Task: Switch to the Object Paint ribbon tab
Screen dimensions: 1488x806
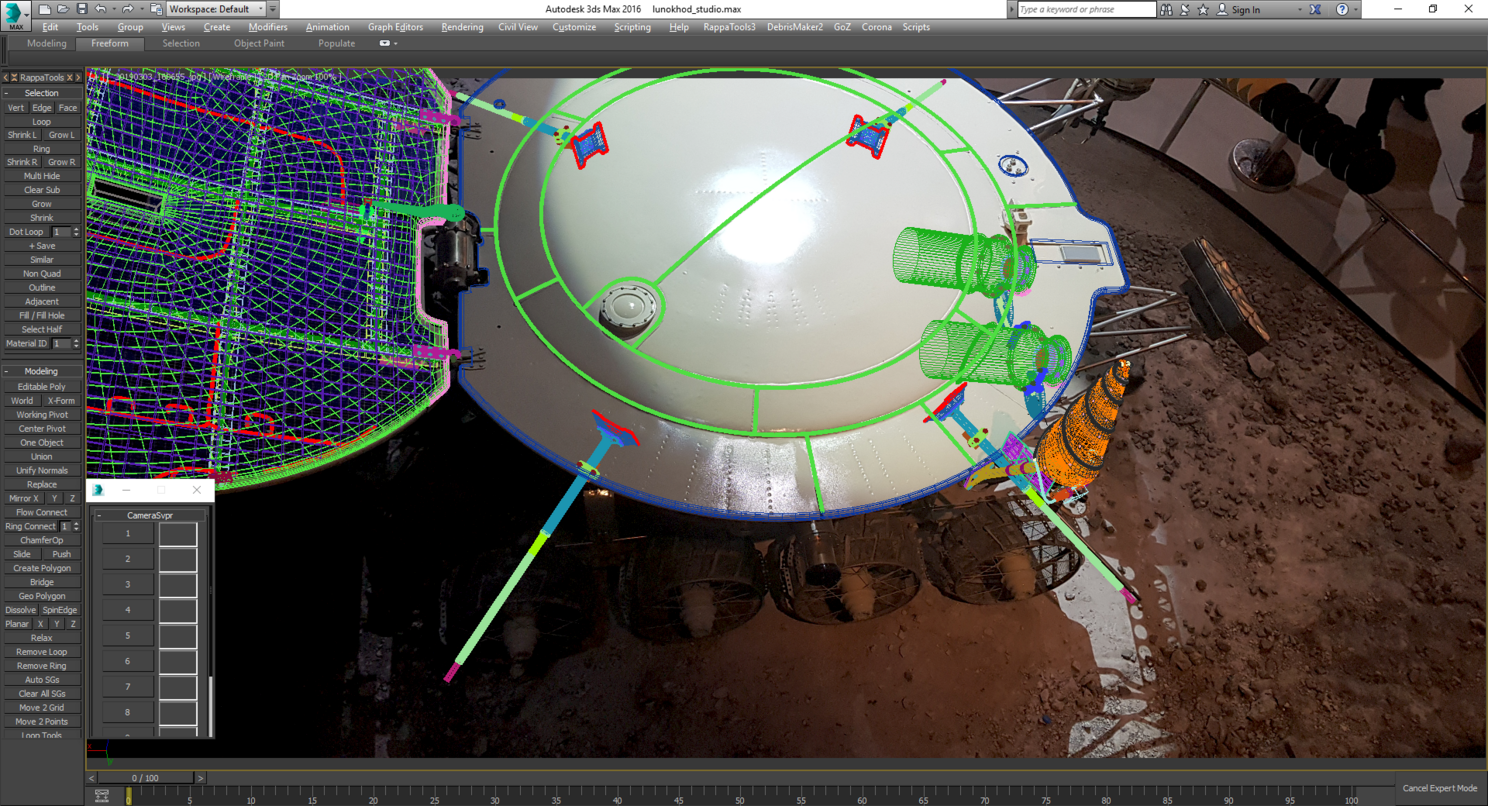Action: (x=259, y=44)
